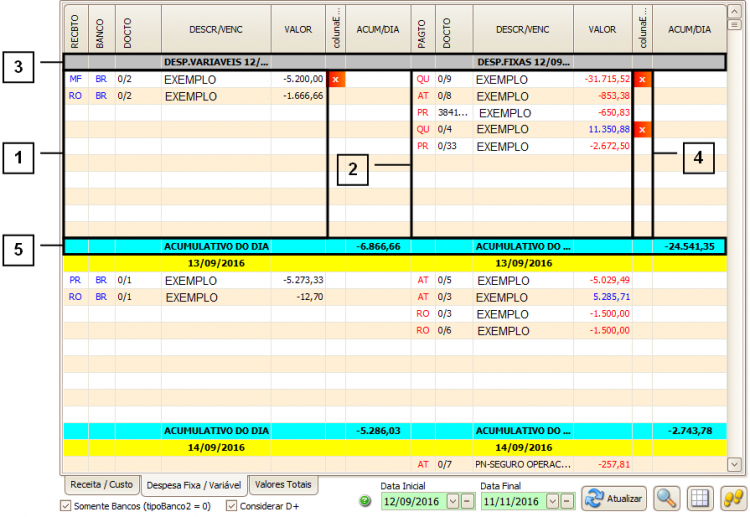Screen dimensions: 750x517
Task: Switch to the Valores Totais tab
Action: pyautogui.click(x=284, y=484)
